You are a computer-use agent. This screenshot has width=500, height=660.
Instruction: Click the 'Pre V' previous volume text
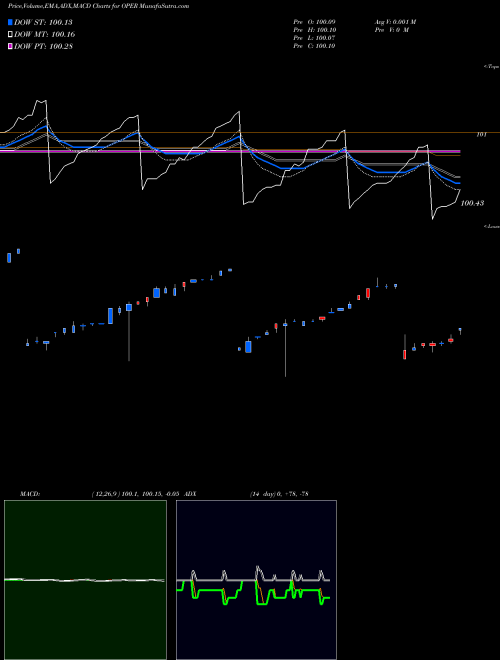[x=391, y=30]
